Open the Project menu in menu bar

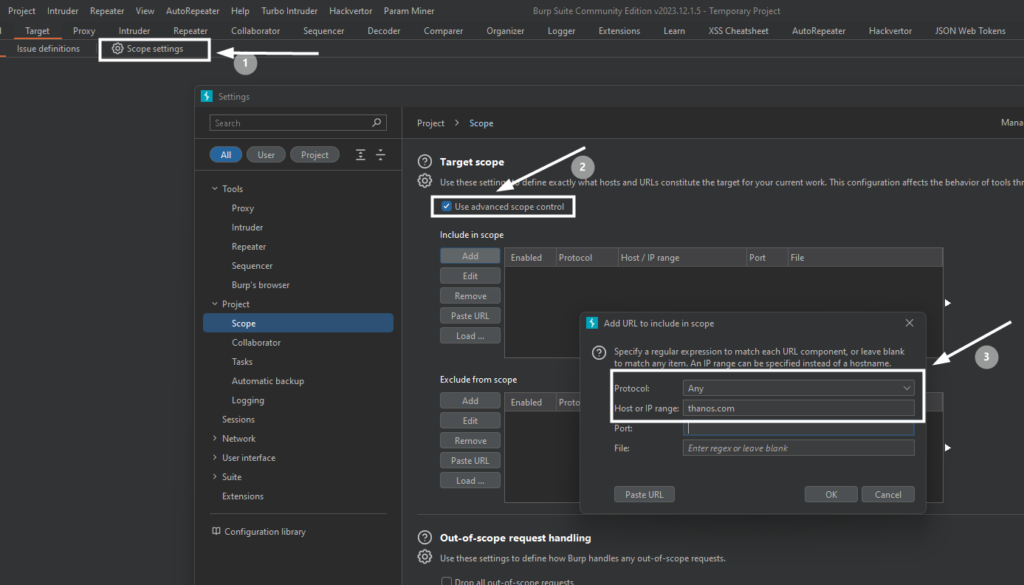(x=22, y=10)
